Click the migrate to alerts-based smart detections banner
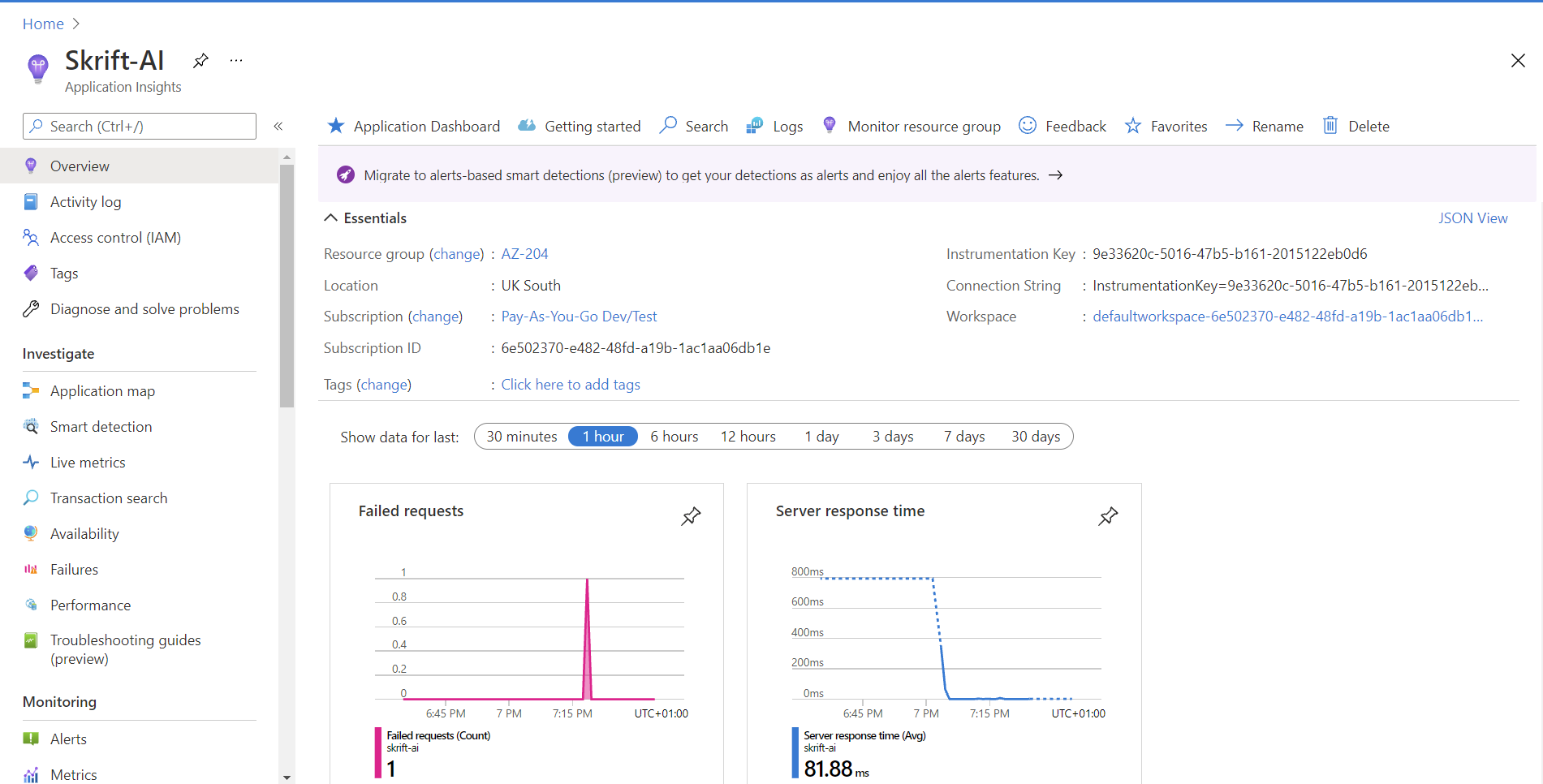The image size is (1543, 784). (x=927, y=174)
